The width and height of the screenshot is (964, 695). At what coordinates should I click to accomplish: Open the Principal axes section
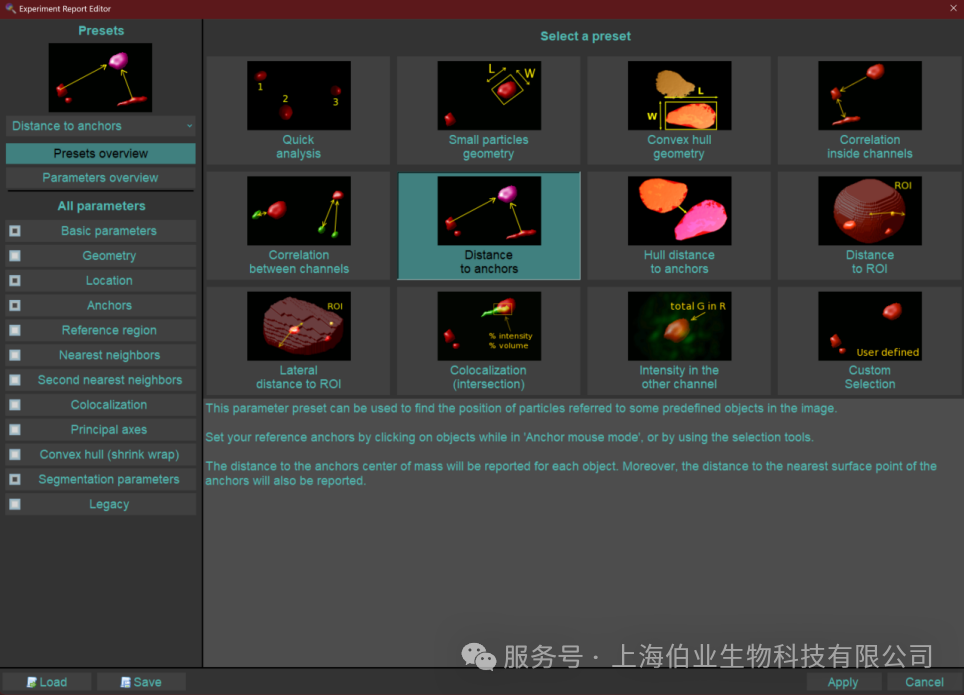tap(109, 430)
